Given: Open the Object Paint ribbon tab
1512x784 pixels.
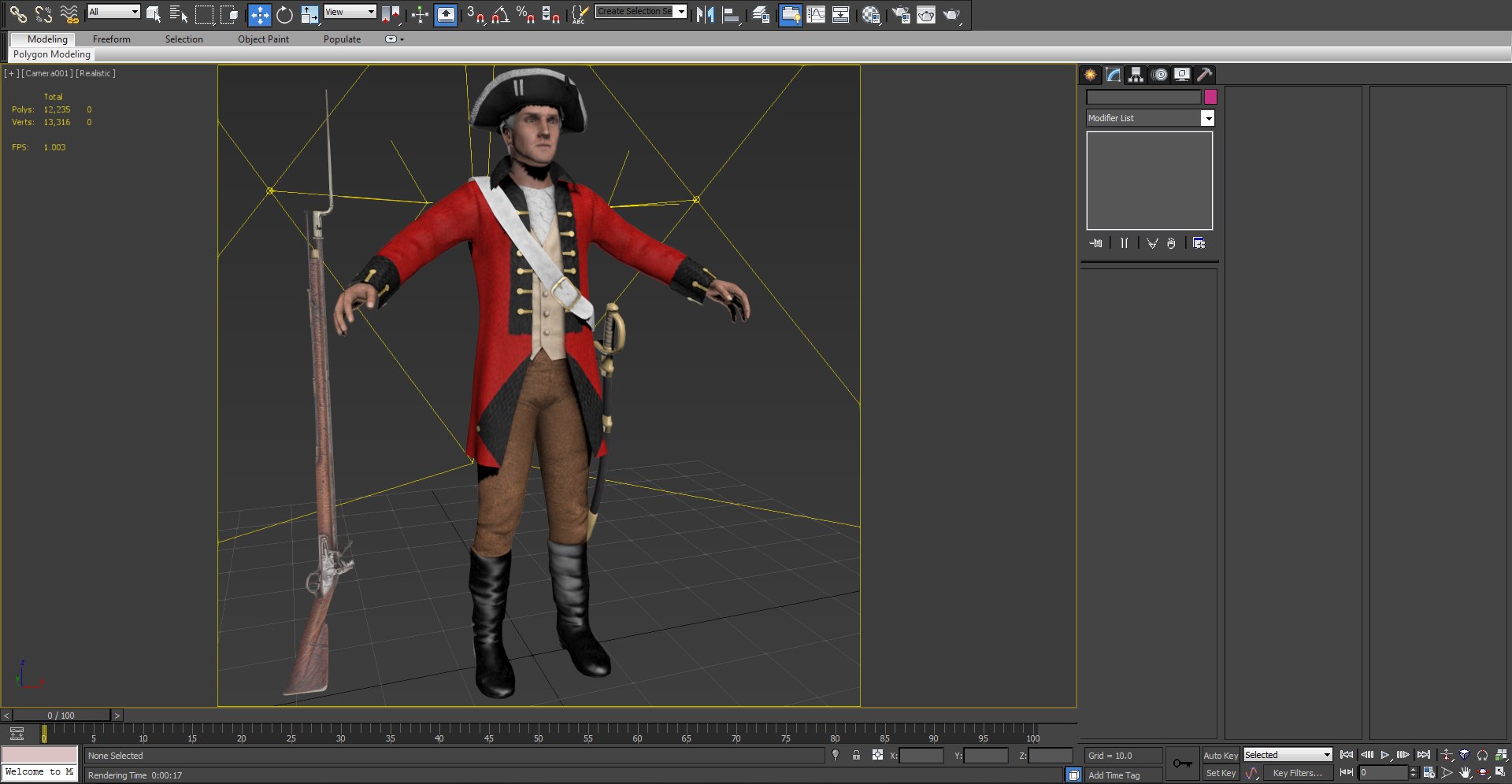Looking at the screenshot, I should click(263, 39).
